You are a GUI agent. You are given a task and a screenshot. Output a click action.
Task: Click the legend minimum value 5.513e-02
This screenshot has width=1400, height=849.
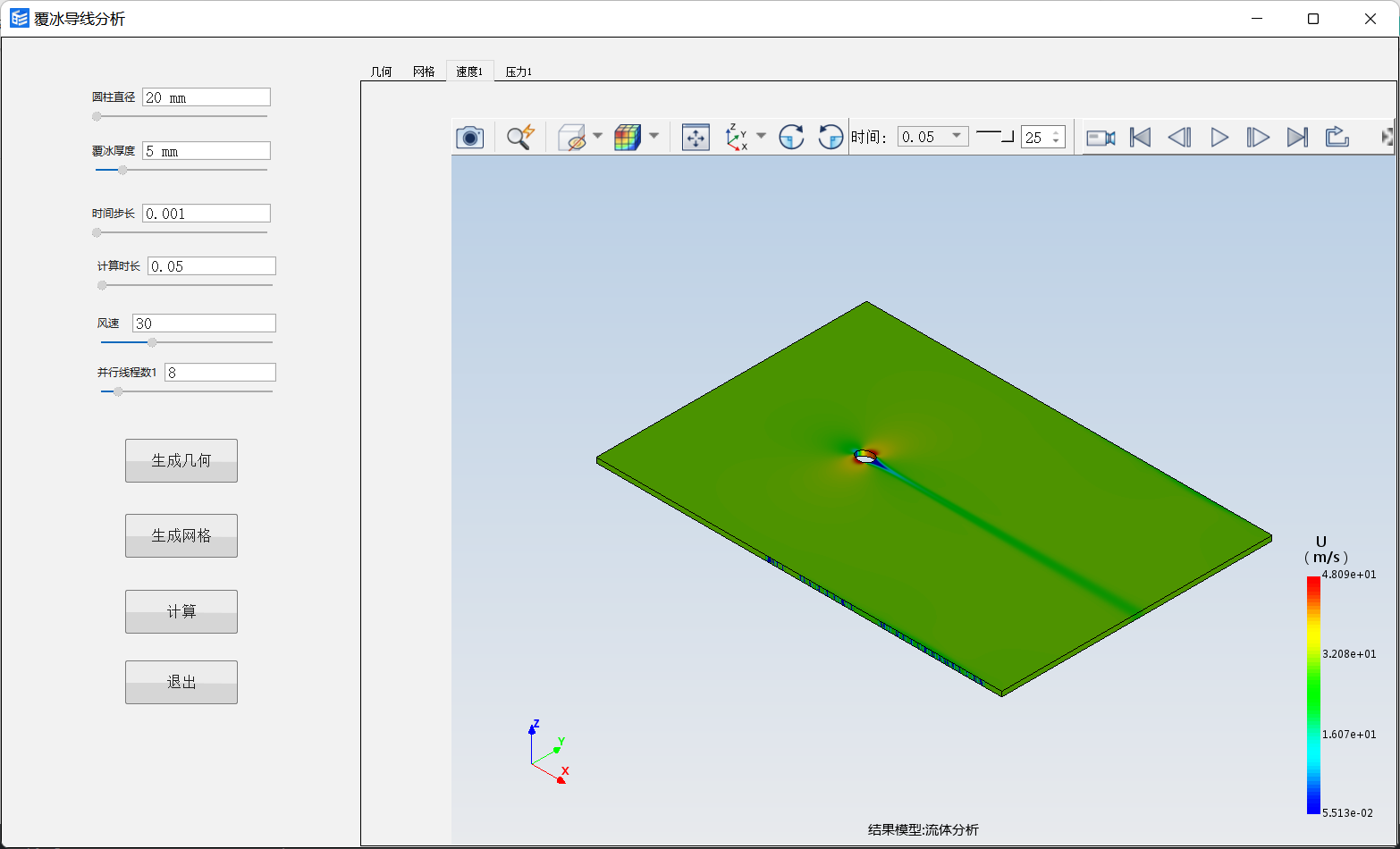1349,812
